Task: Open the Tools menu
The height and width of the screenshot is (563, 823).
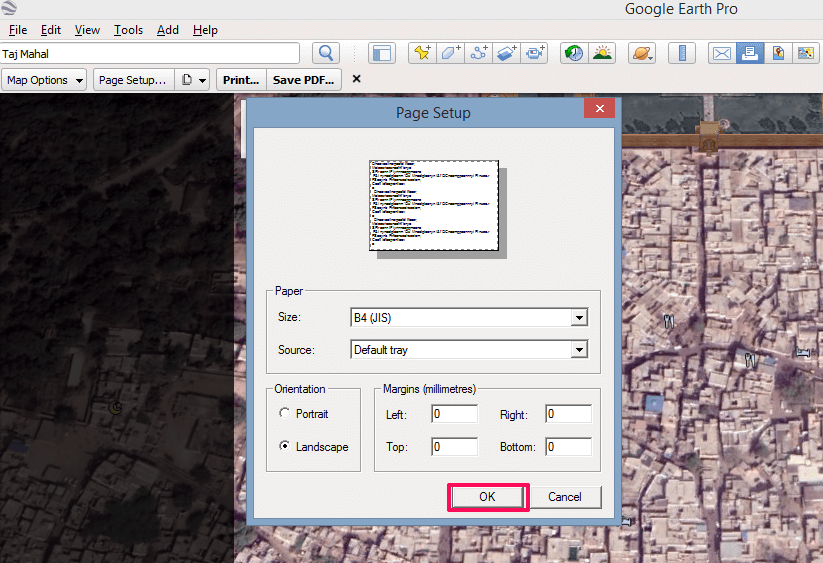Action: (128, 30)
